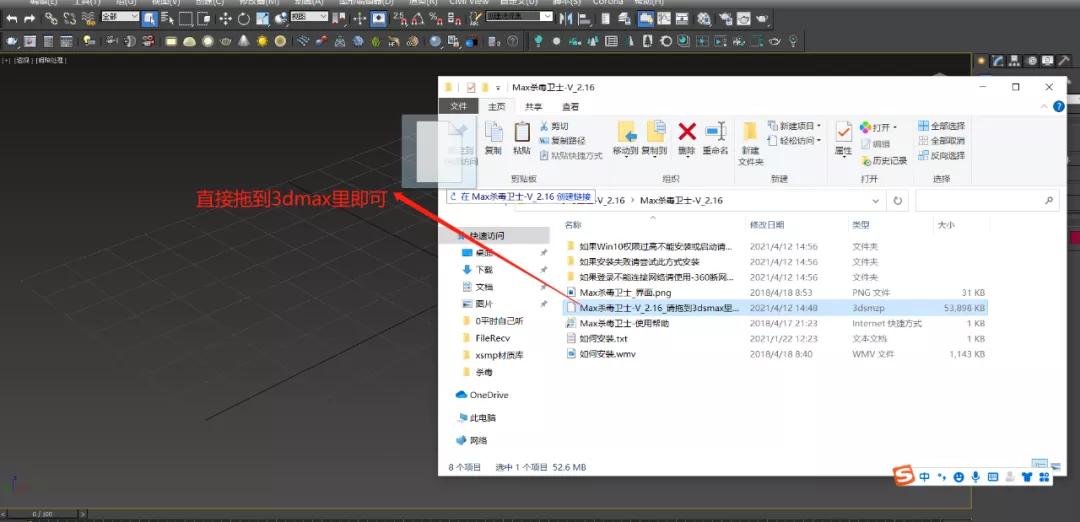Viewport: 1080px width, 522px height.
Task: Click the Mirror tool icon
Action: pyautogui.click(x=567, y=19)
